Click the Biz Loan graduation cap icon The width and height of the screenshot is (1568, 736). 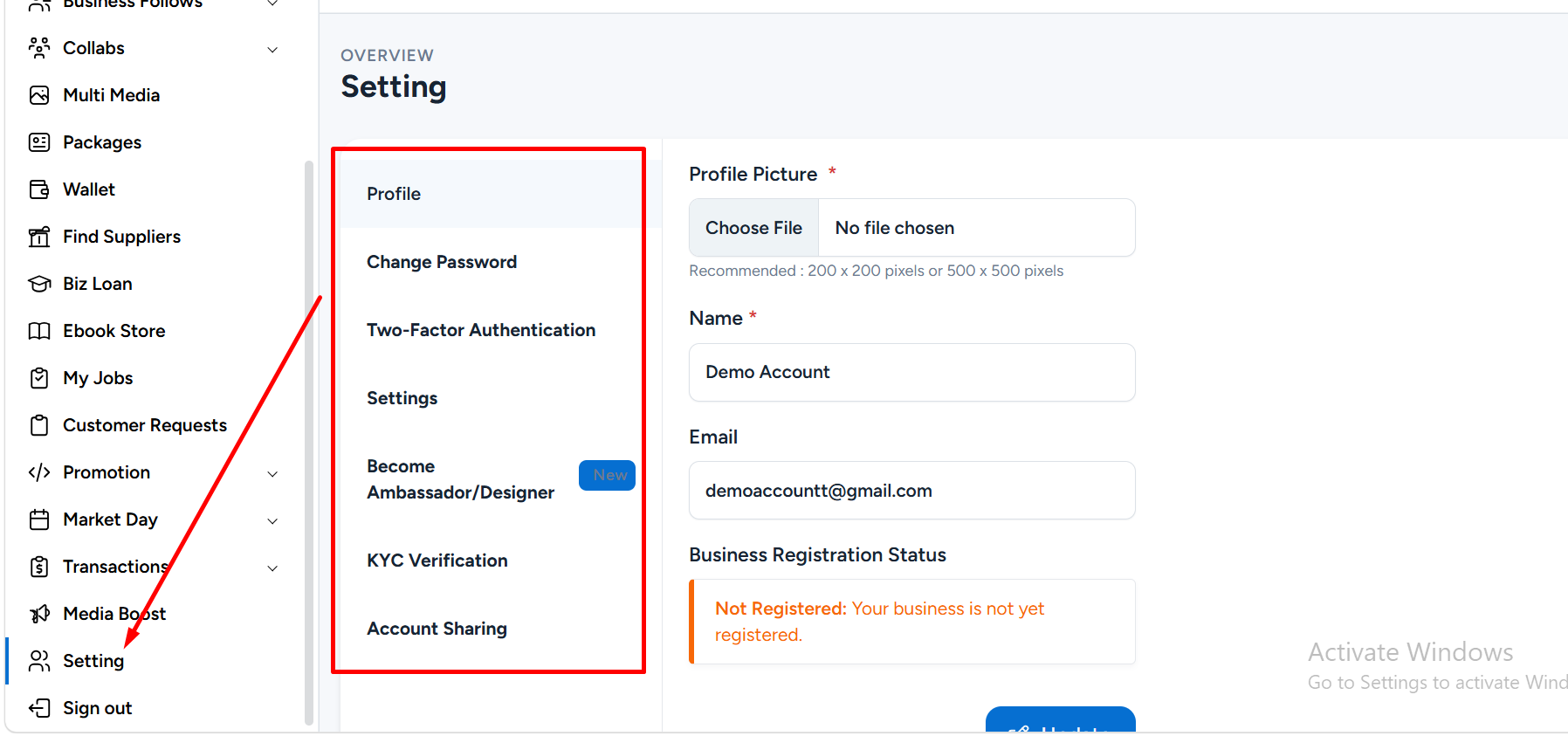(x=39, y=284)
